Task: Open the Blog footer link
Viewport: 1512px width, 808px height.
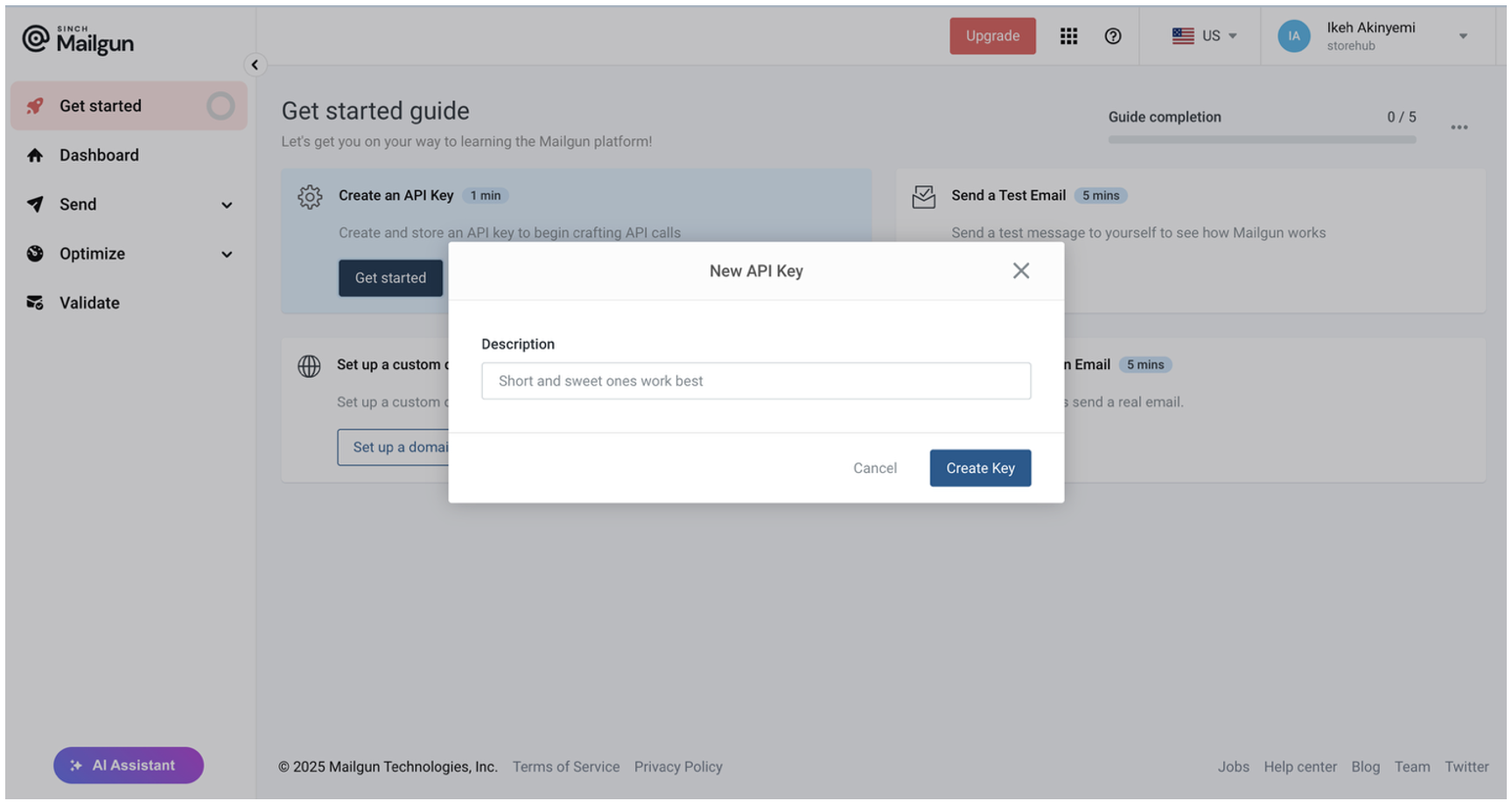Action: pyautogui.click(x=1365, y=767)
